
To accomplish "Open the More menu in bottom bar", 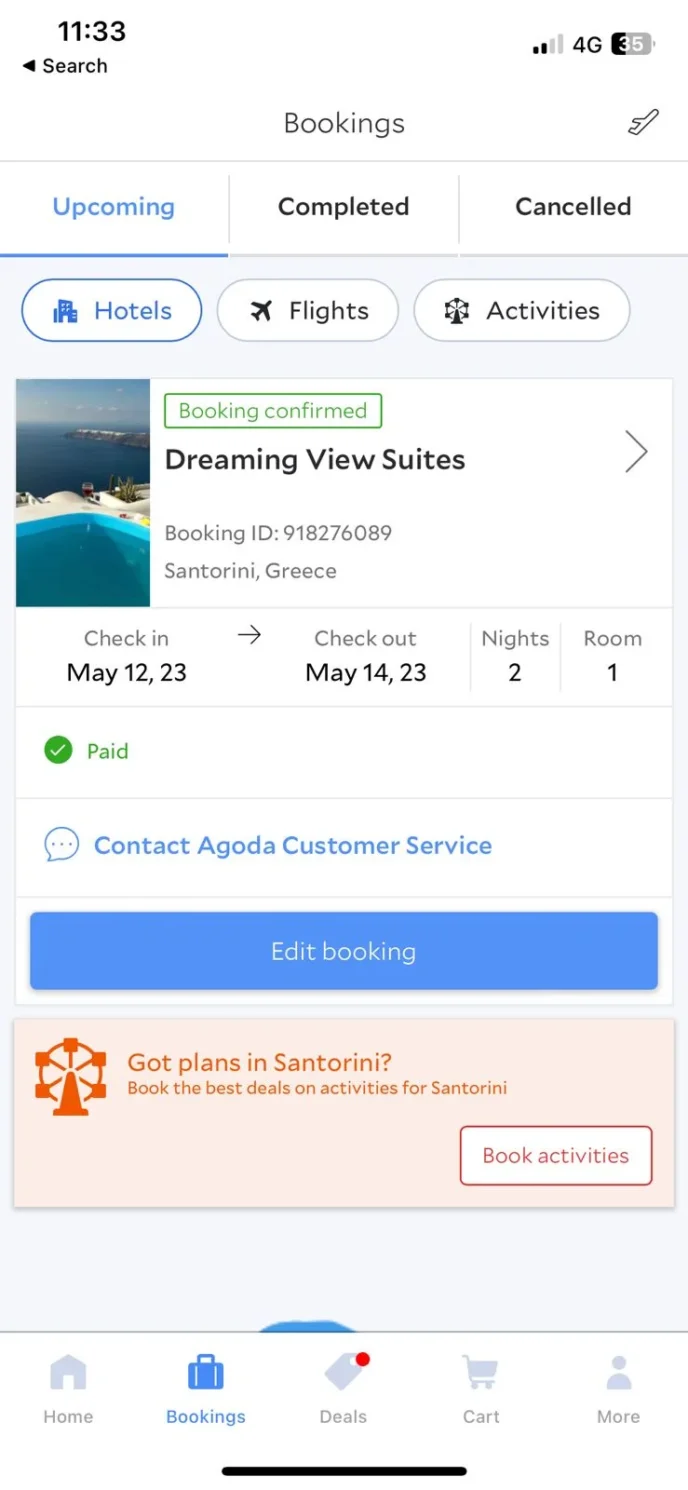I will [617, 1385].
